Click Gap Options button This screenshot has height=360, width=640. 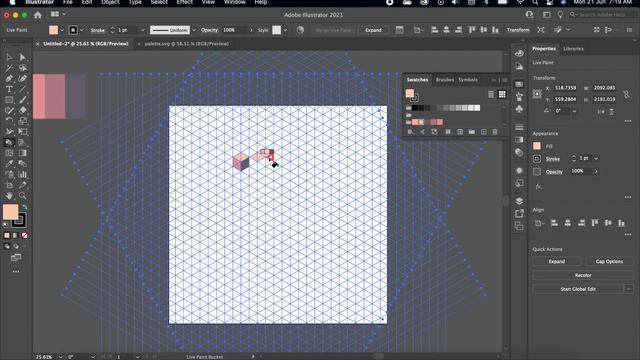(609, 261)
